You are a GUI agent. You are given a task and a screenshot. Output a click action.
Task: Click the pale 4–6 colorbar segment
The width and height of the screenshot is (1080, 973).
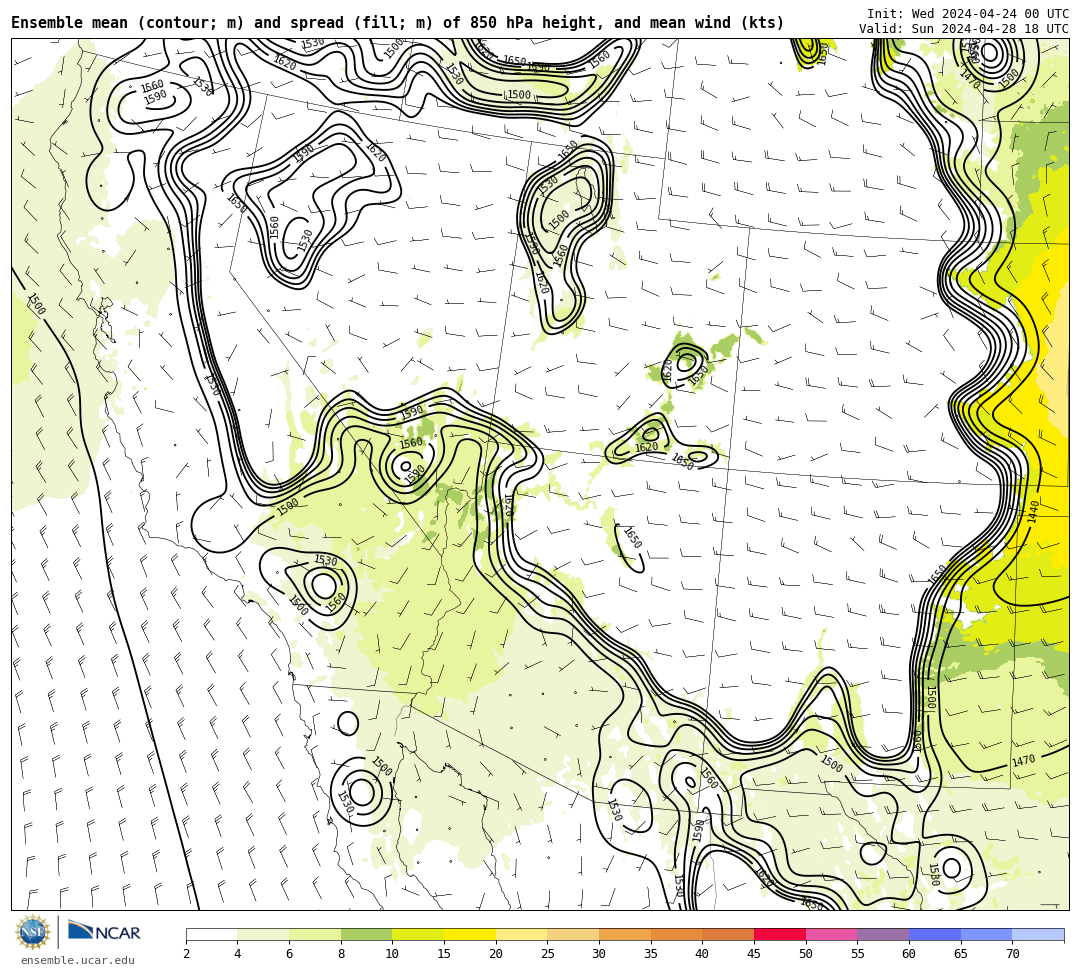pyautogui.click(x=263, y=934)
